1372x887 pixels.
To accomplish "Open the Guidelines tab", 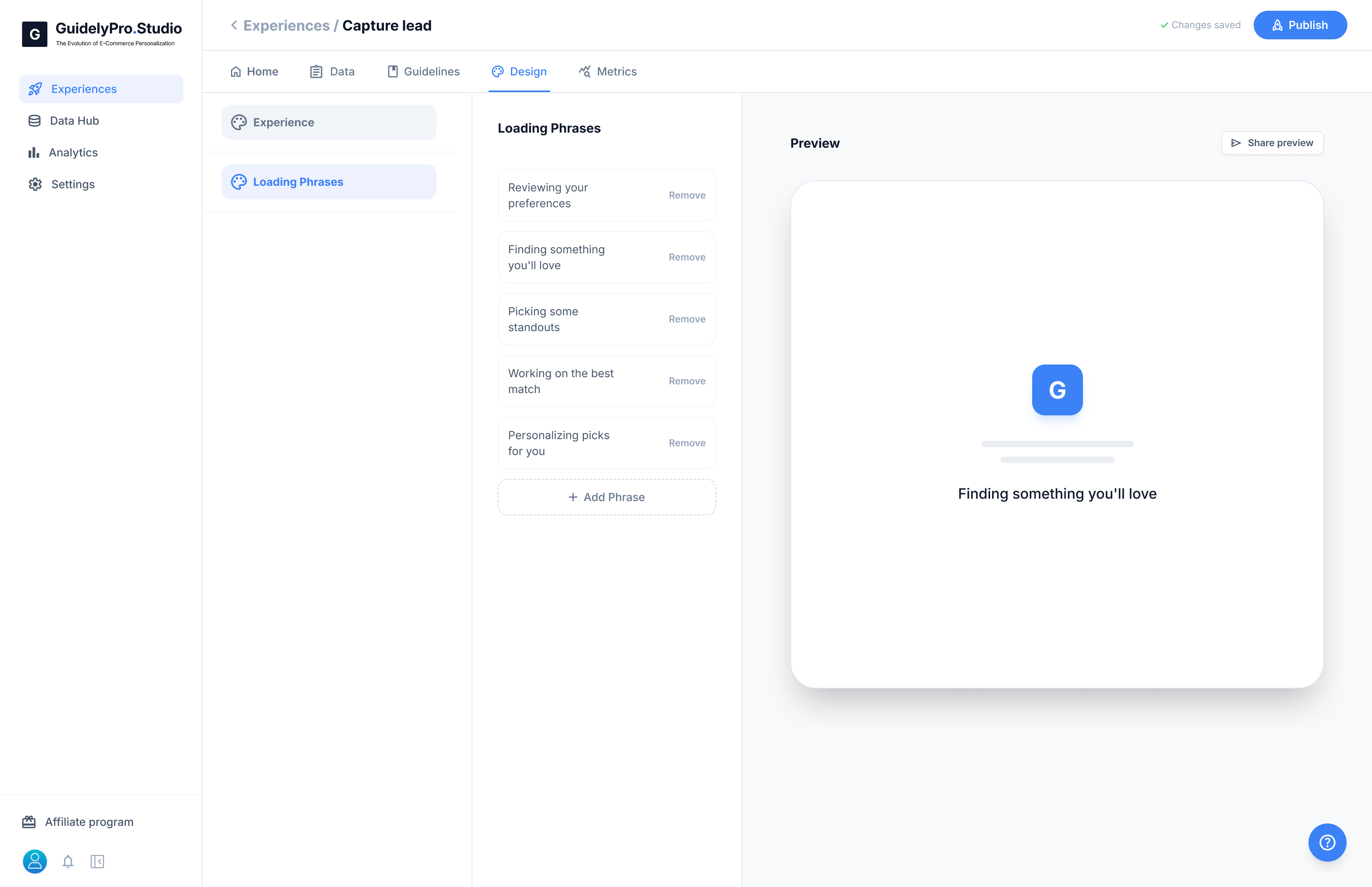I will (x=423, y=71).
